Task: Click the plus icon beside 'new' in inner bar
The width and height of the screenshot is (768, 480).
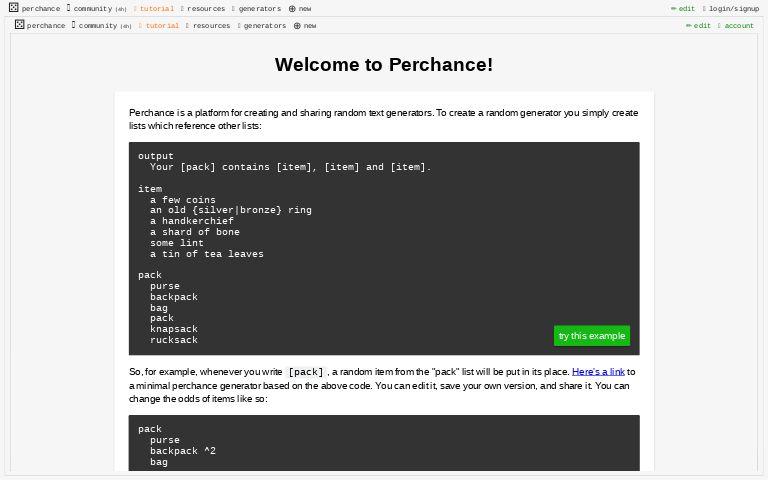Action: click(297, 26)
